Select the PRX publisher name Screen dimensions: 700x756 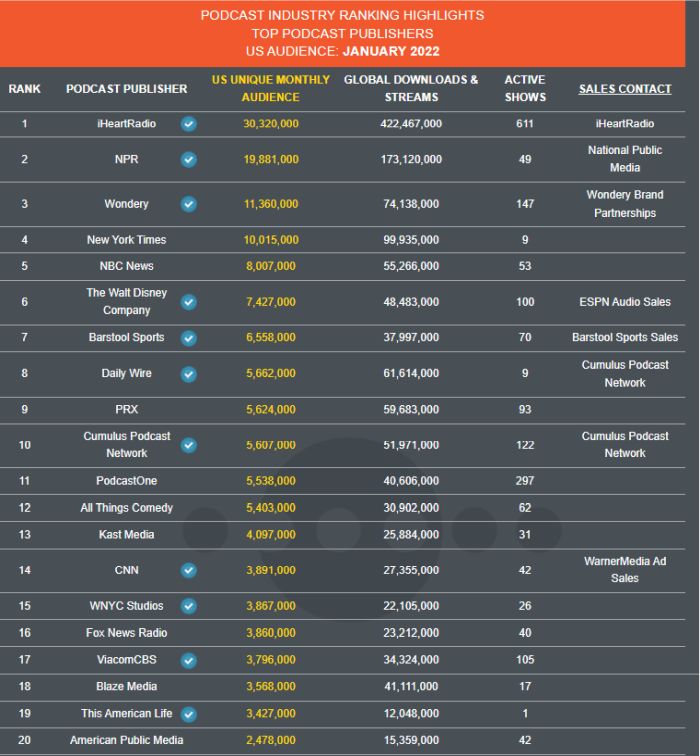click(126, 410)
